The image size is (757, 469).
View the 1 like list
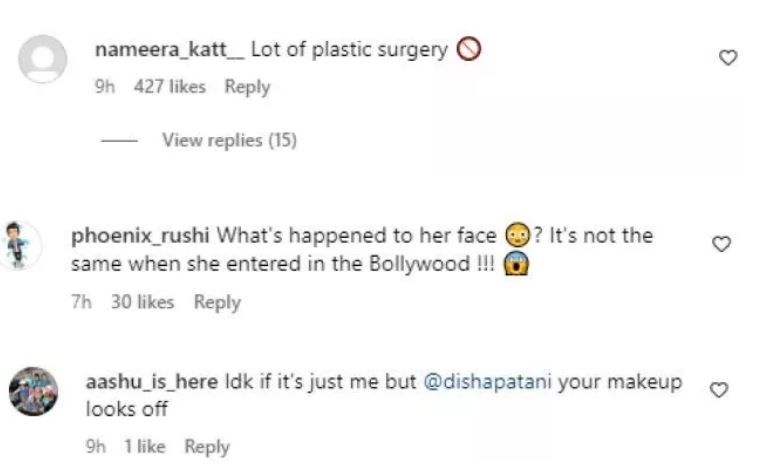(145, 447)
